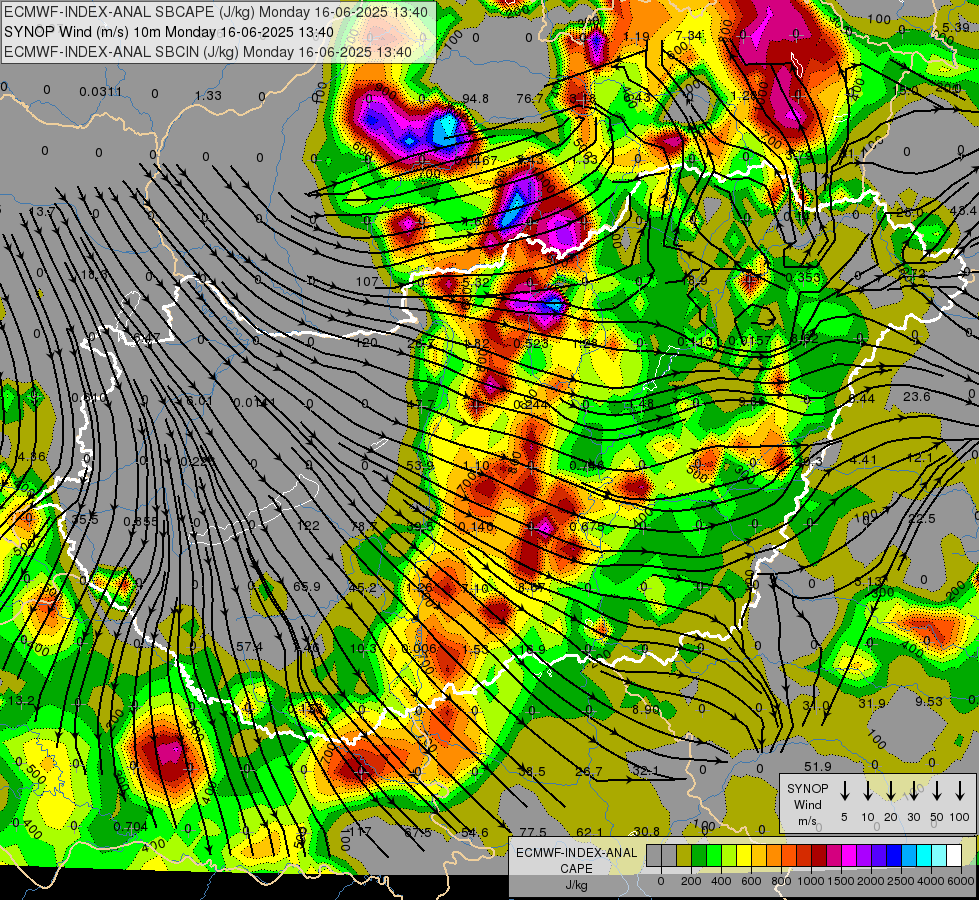Click the 122 value on the map

point(308,526)
